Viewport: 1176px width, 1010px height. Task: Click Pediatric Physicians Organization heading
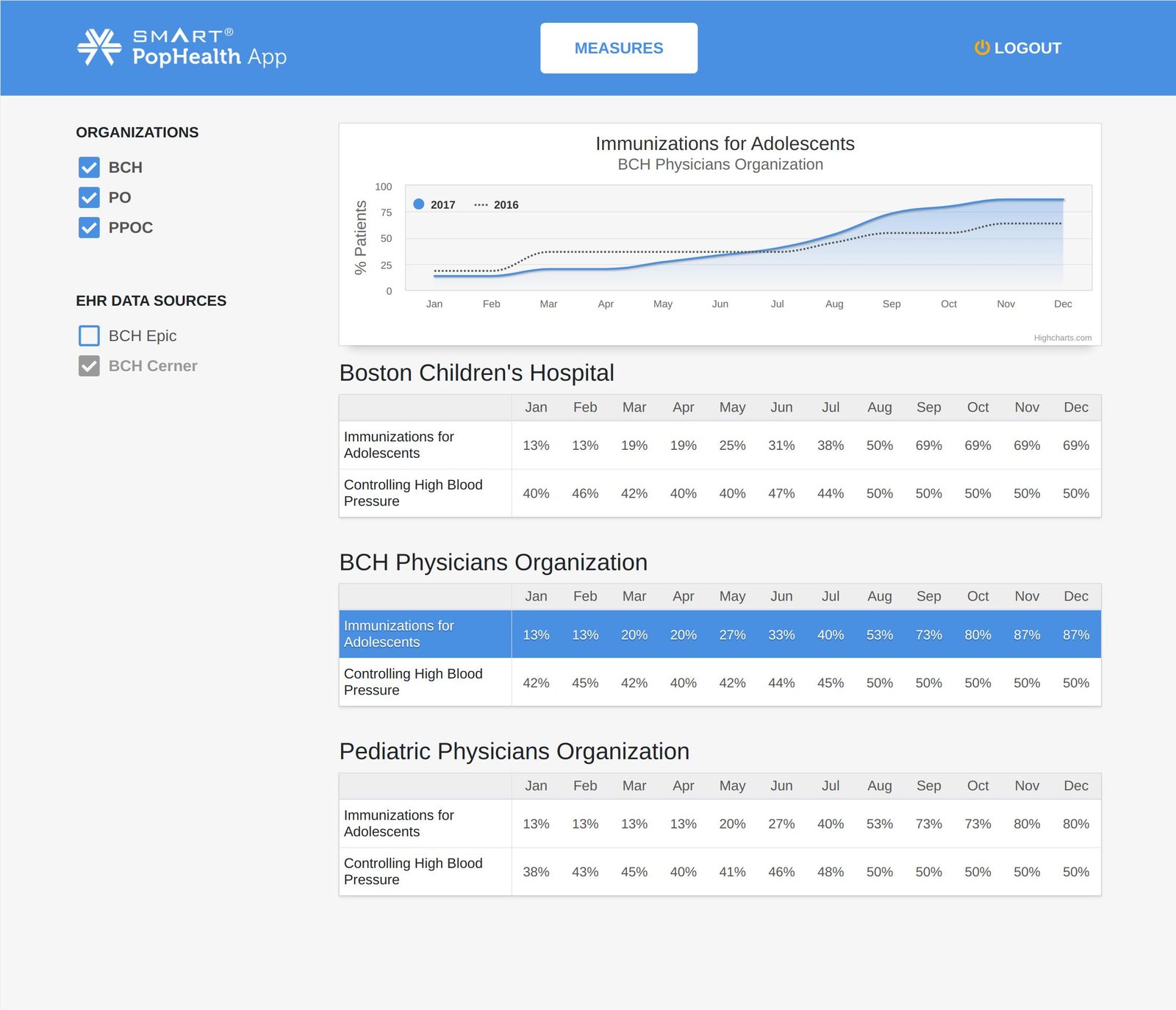[514, 751]
